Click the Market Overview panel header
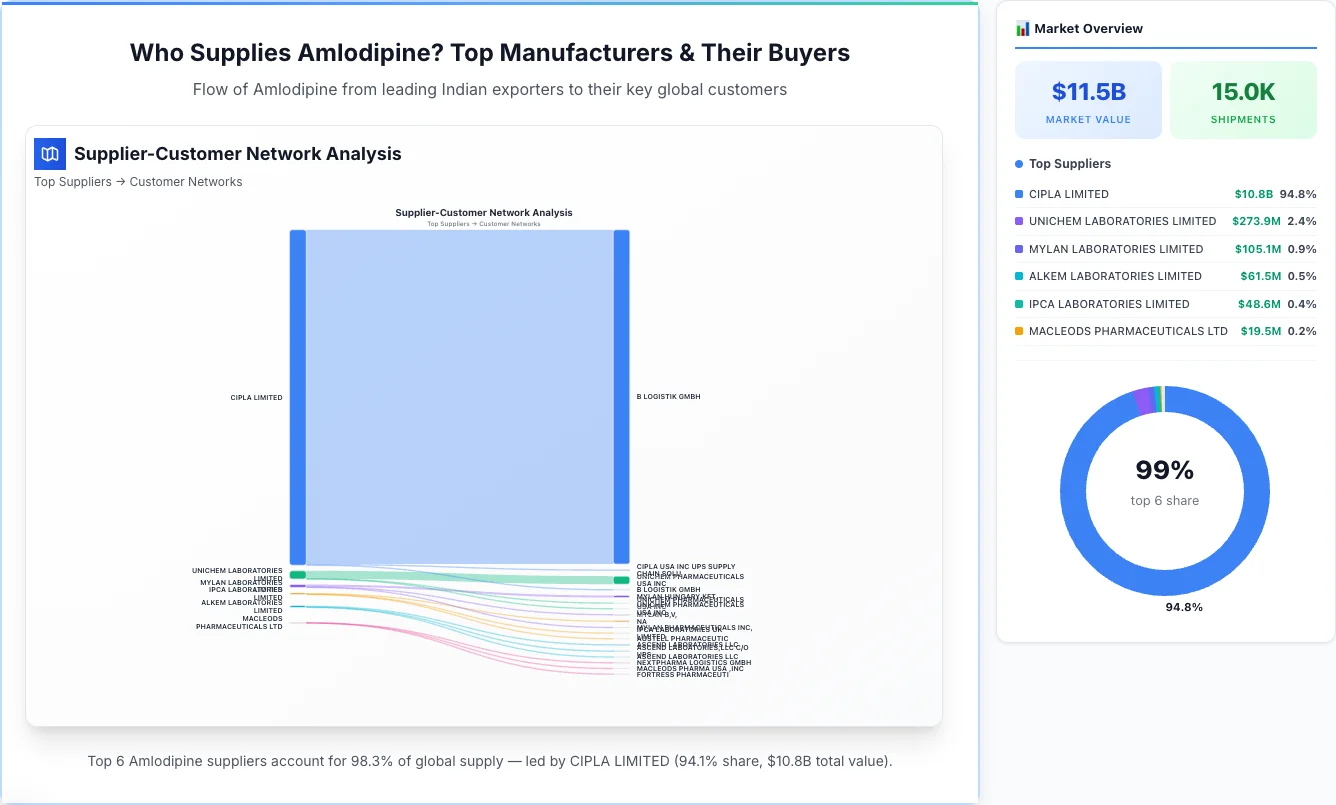The height and width of the screenshot is (805, 1336). 1090,28
